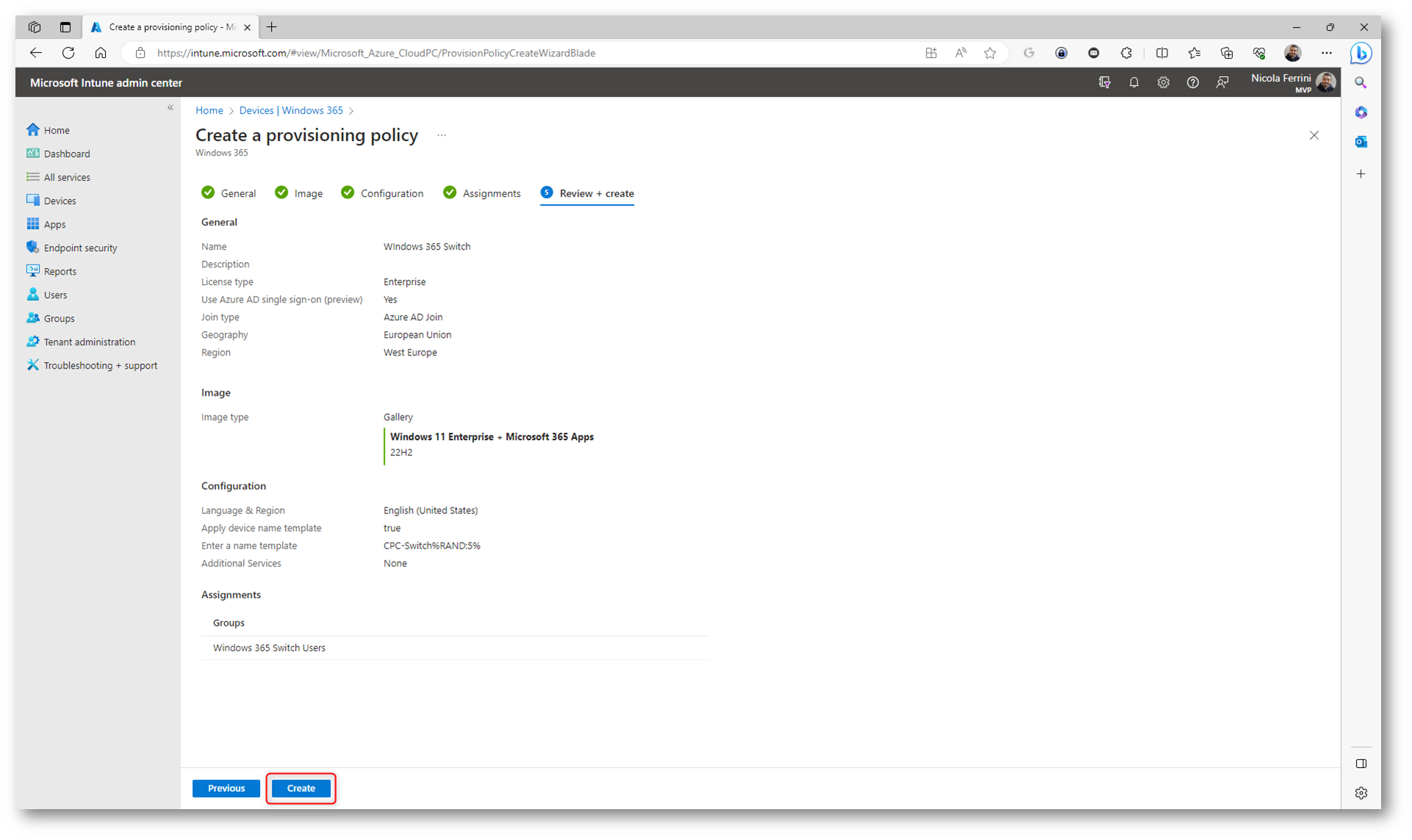Viewport: 1412px width, 840px height.
Task: Close the provisioning policy blade
Action: (x=1314, y=135)
